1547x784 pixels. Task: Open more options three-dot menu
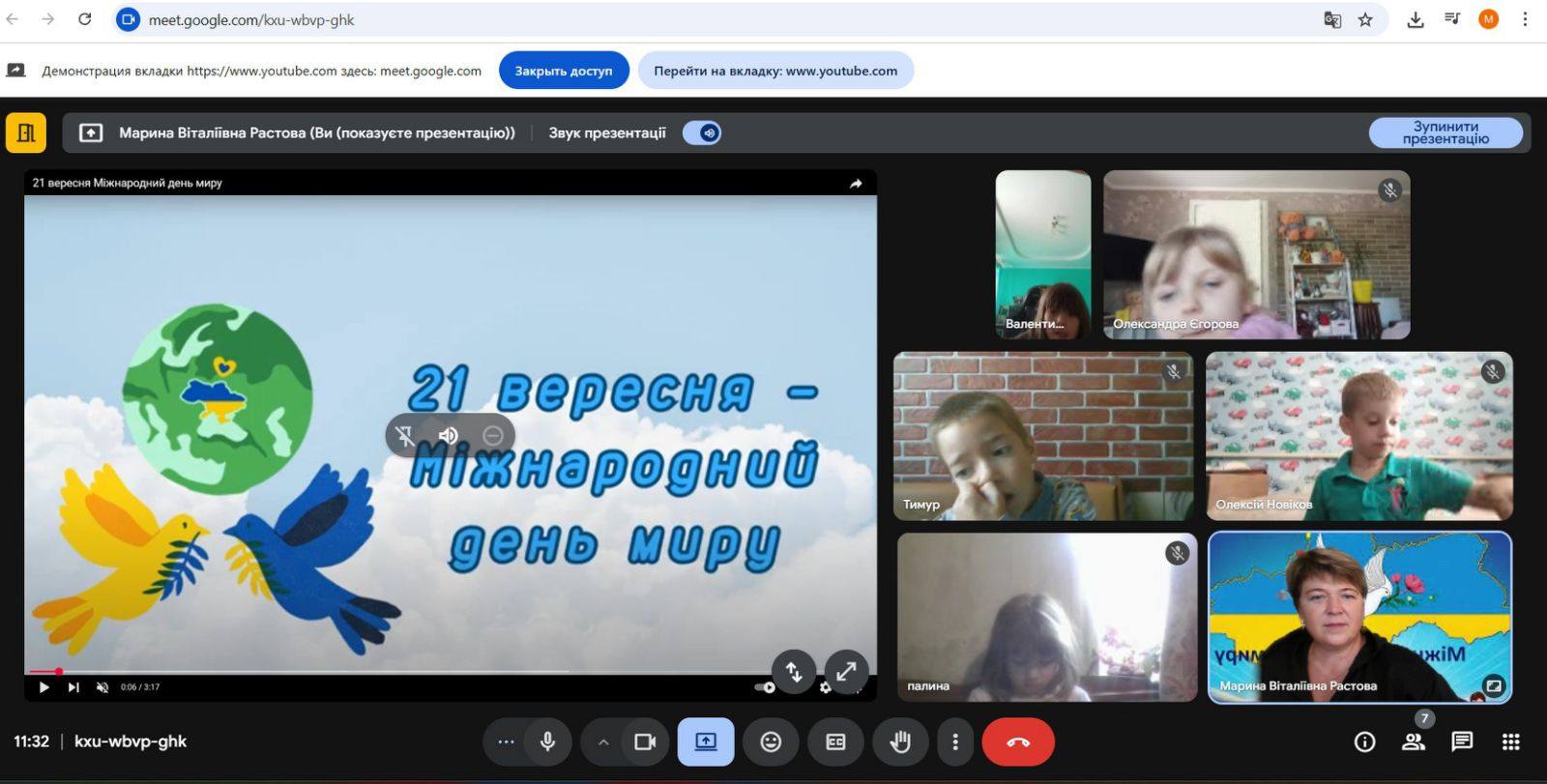pos(955,741)
